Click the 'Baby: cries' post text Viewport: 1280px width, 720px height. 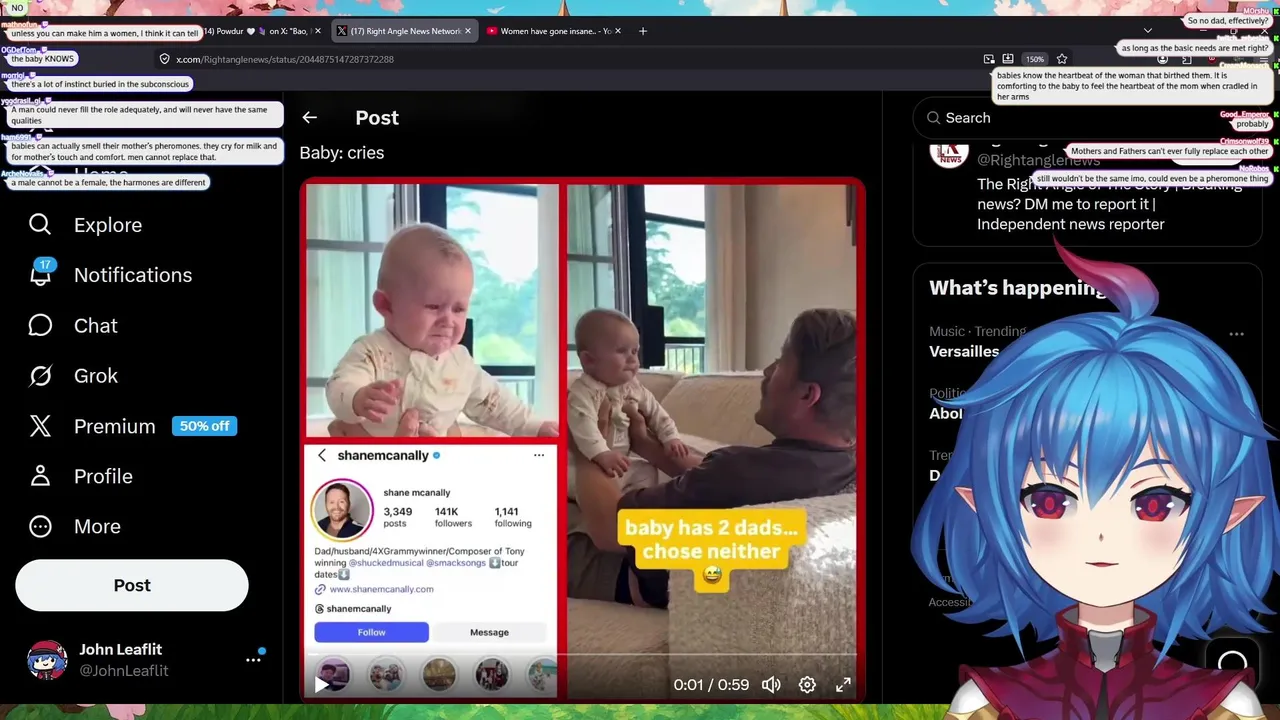342,153
